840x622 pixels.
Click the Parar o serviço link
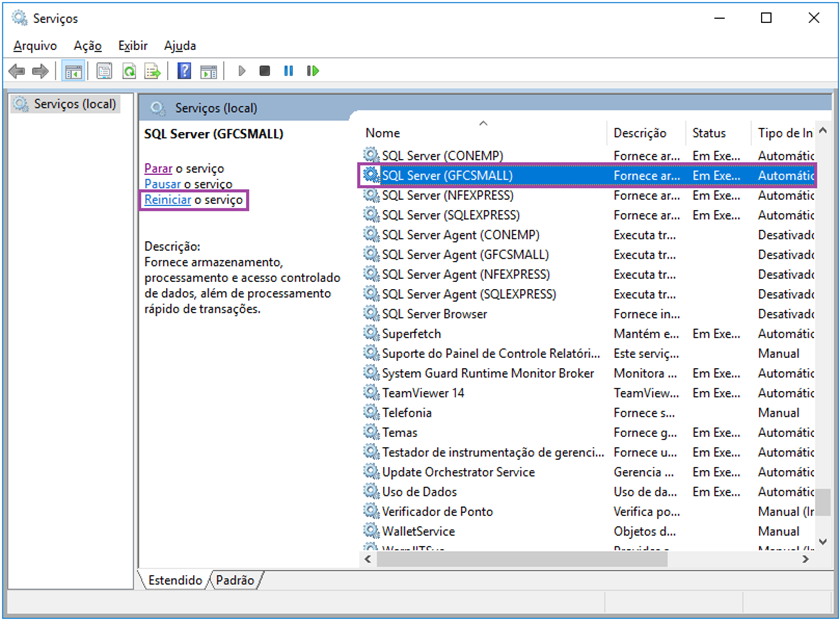pyautogui.click(x=184, y=168)
